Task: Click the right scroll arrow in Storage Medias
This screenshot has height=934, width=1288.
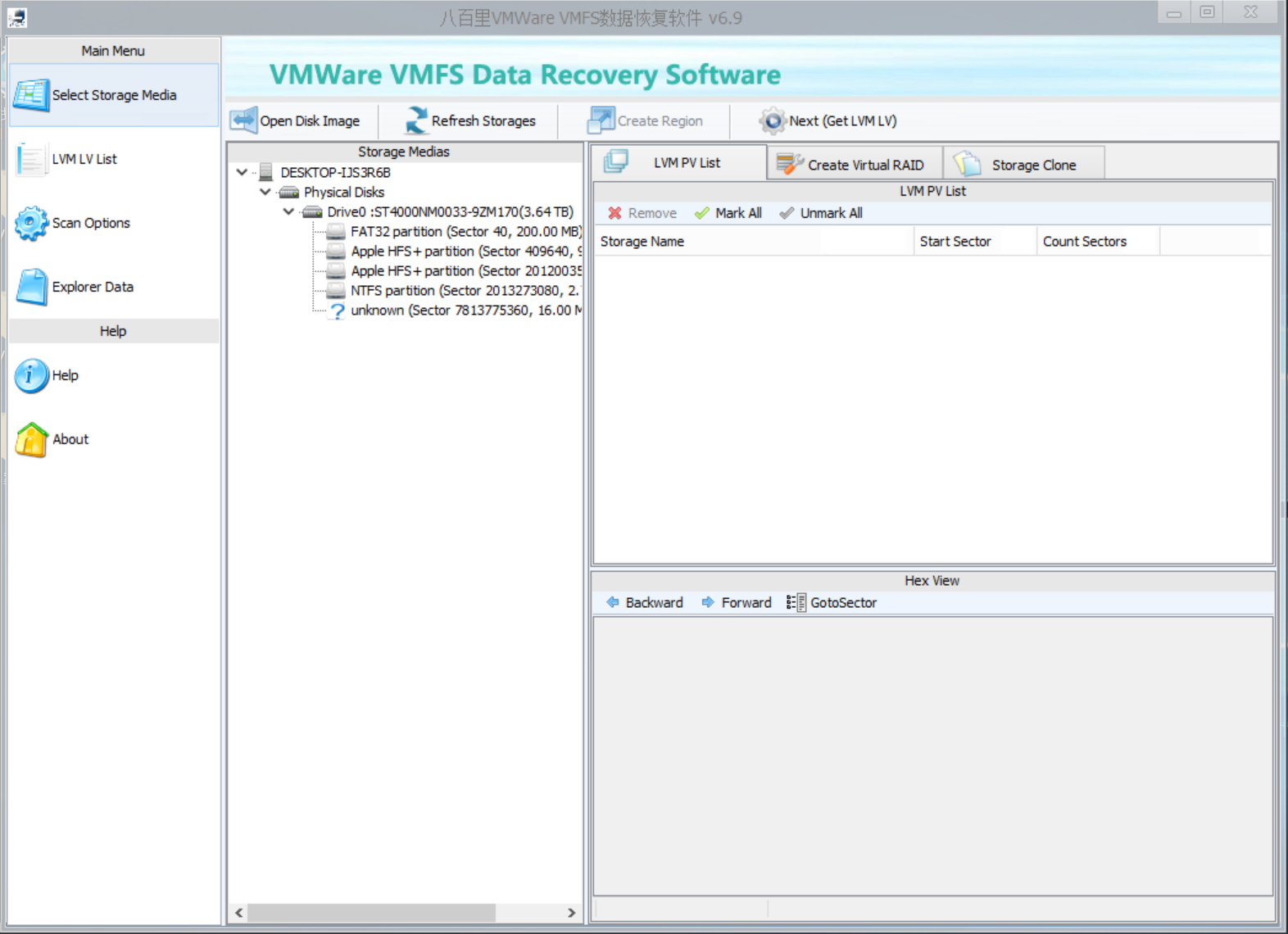Action: click(x=571, y=913)
